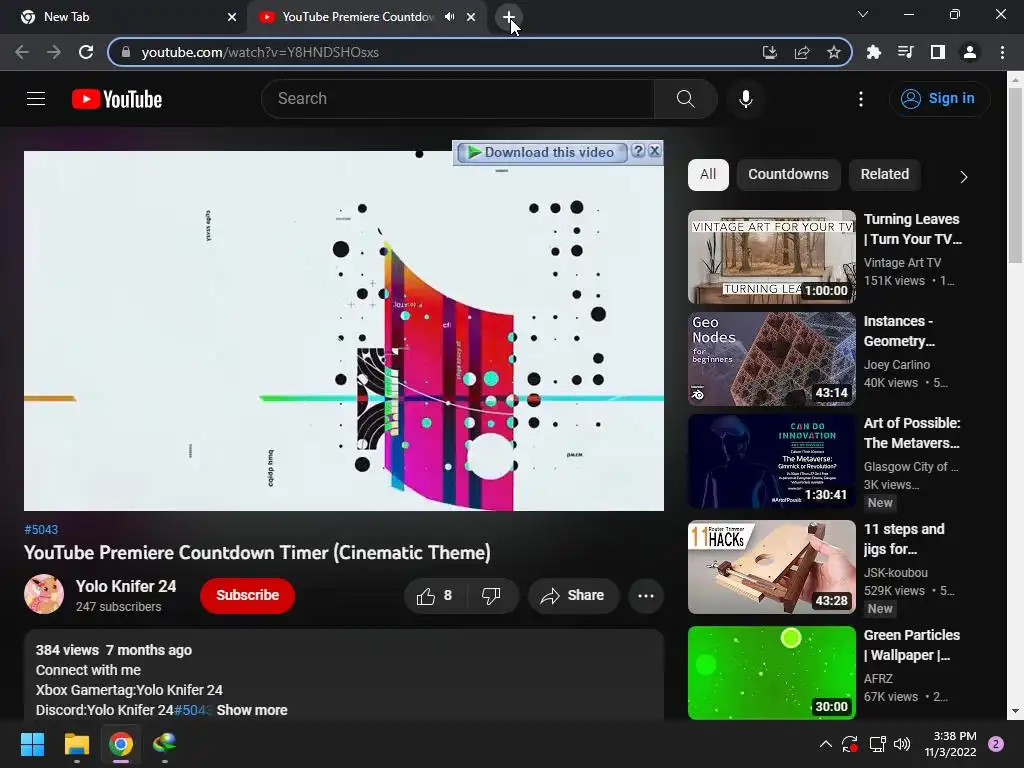Open YouTube settings three-dot menu
The height and width of the screenshot is (768, 1024).
pos(861,99)
